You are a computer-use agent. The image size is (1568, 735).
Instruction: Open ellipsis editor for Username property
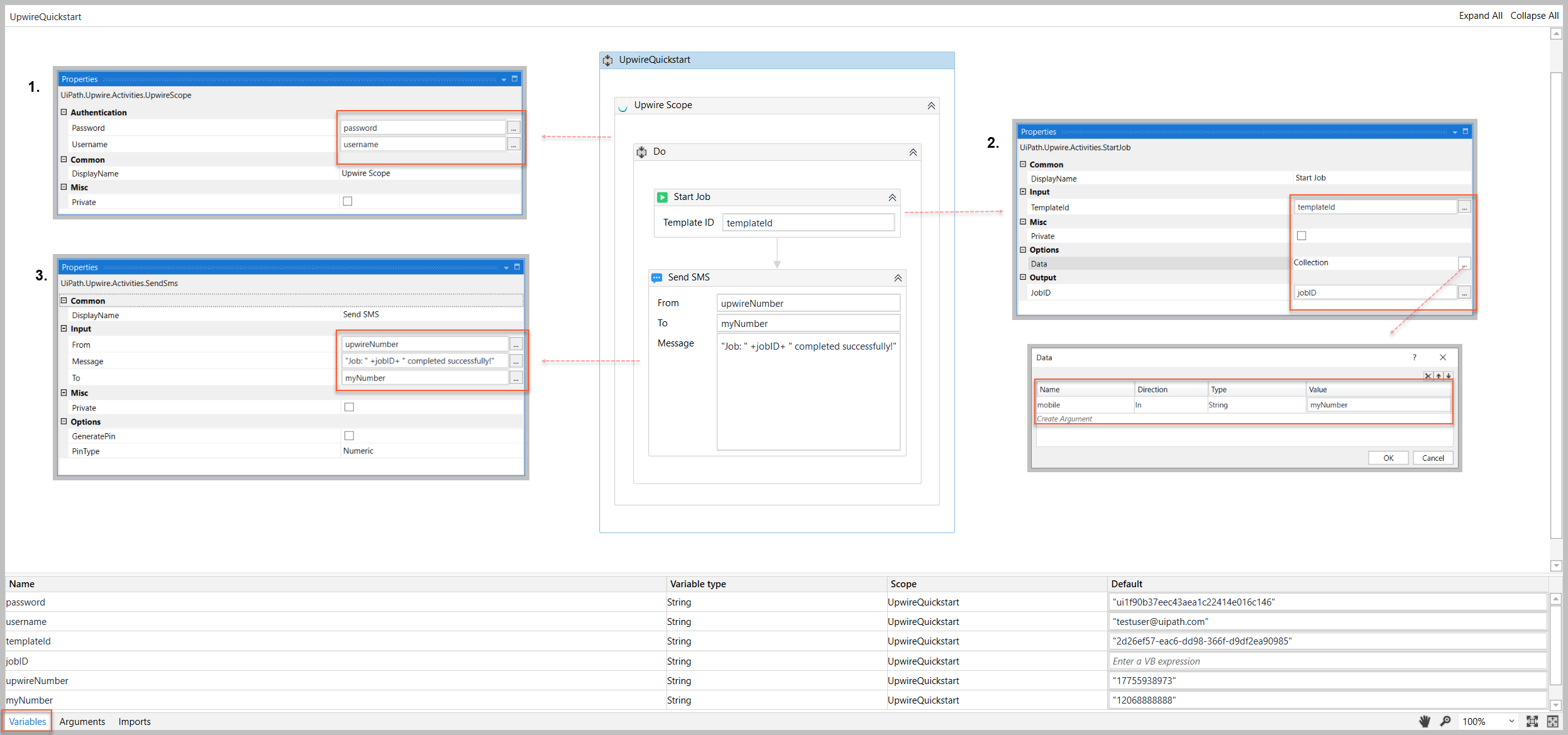tap(514, 144)
